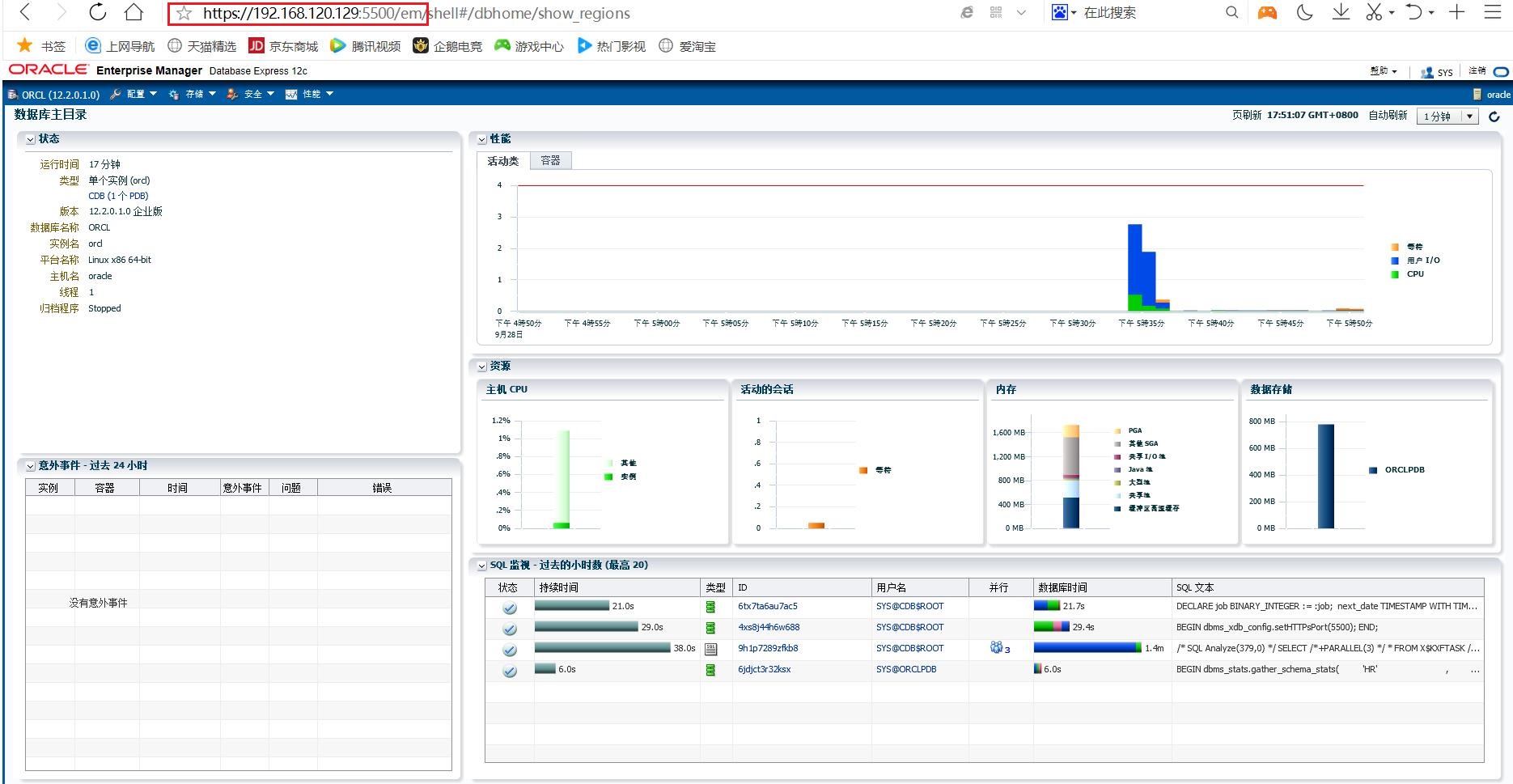Click the SYS user icon
Viewport: 1513px width, 784px height.
tap(1427, 72)
